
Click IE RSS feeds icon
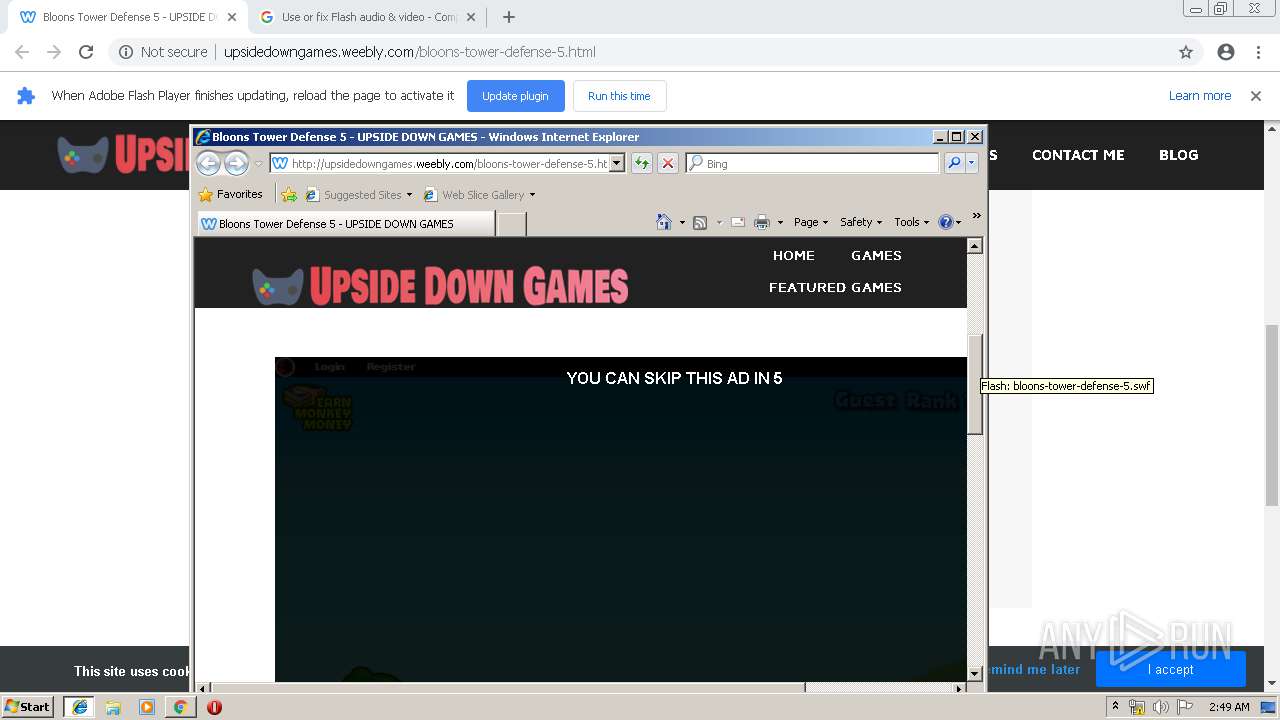[x=700, y=222]
